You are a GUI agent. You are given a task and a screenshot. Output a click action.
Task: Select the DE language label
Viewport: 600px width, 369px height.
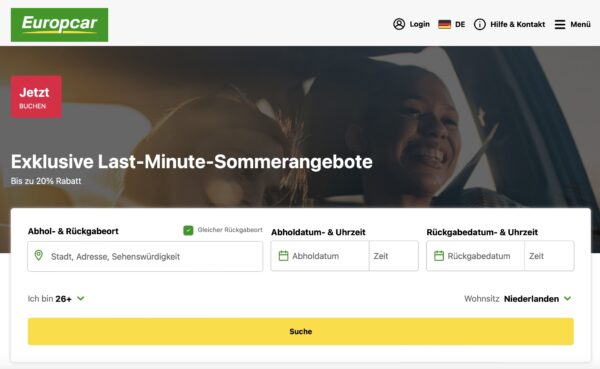(460, 24)
